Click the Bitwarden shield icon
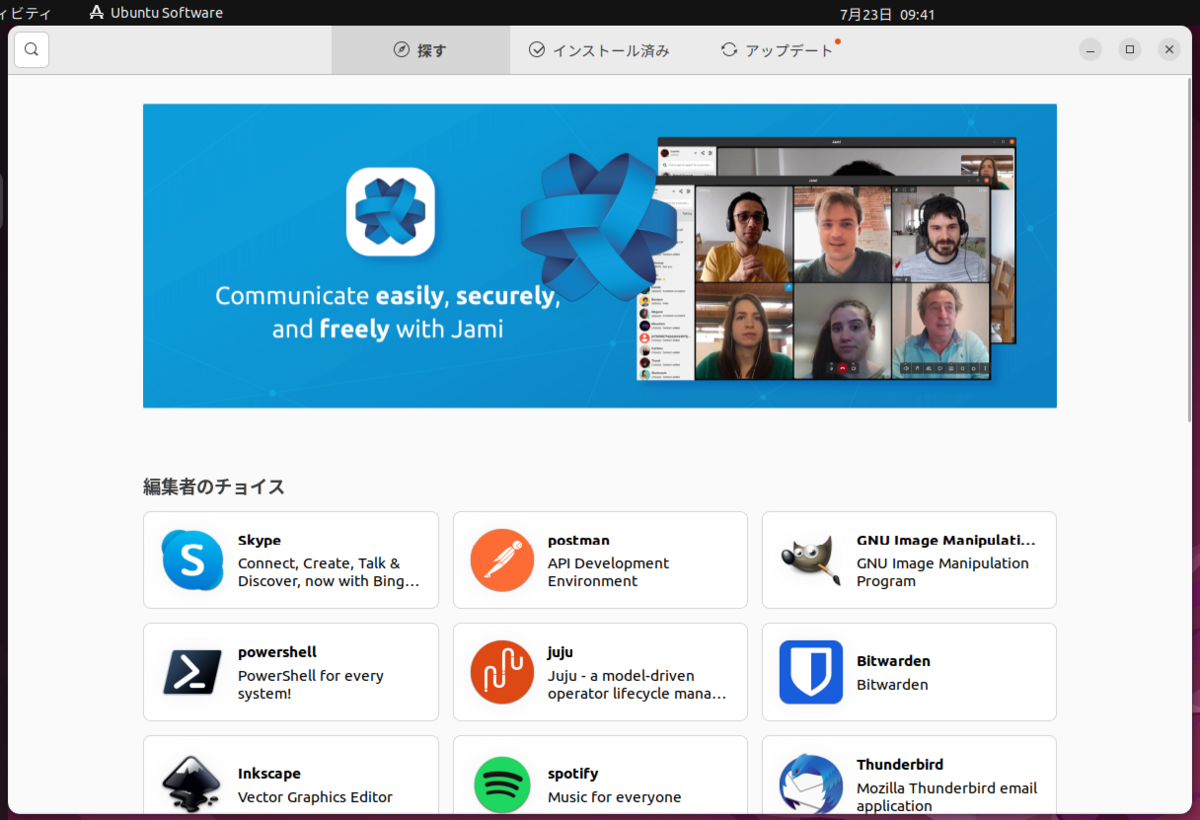1200x820 pixels. click(x=811, y=672)
